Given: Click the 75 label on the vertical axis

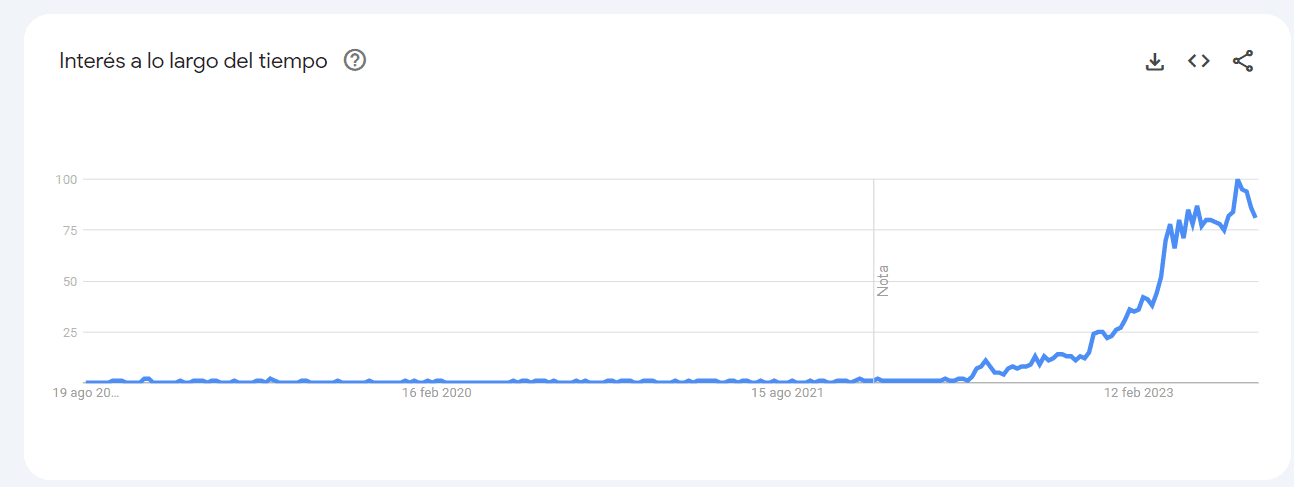Looking at the screenshot, I should (69, 230).
